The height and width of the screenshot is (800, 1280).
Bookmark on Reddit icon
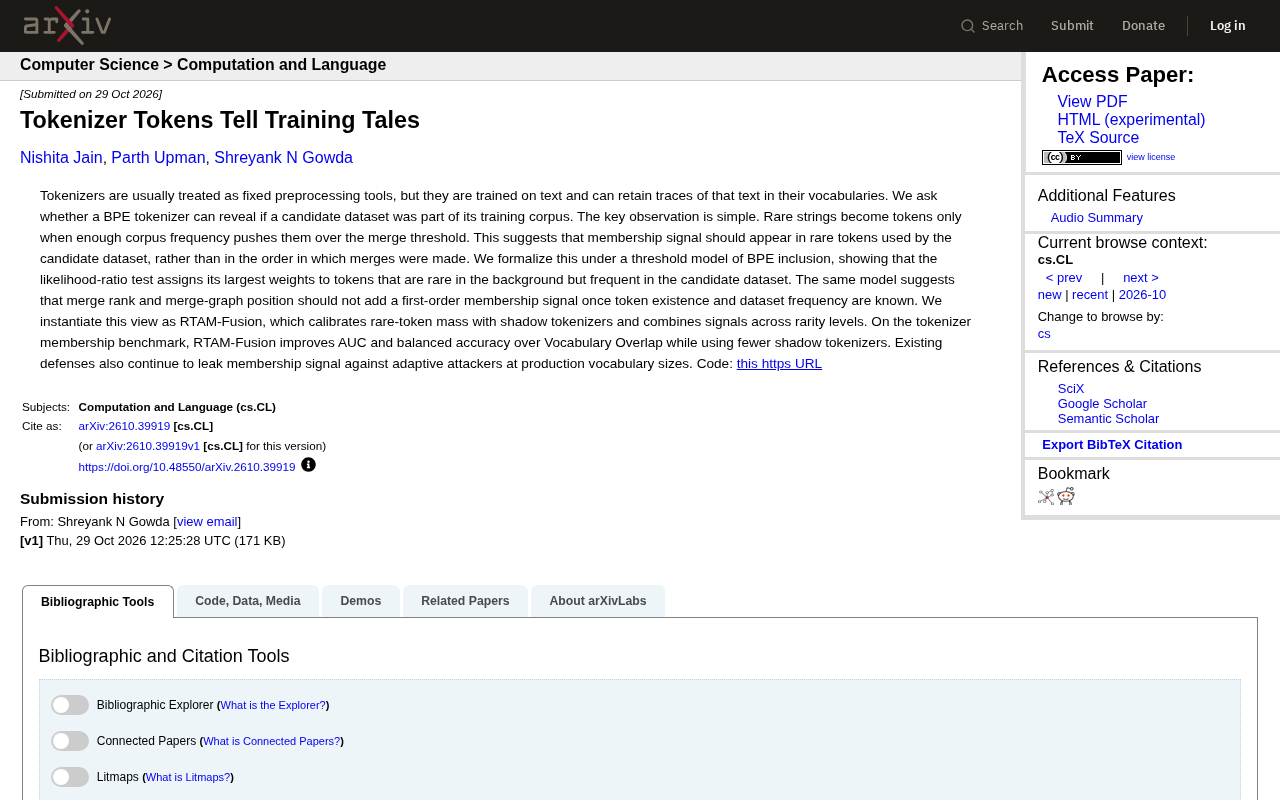point(1066,496)
